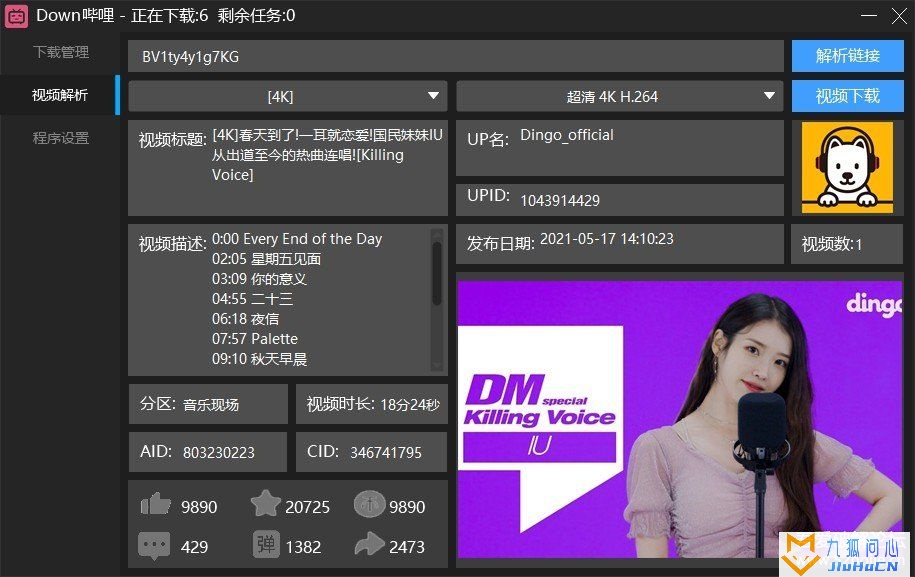Click the 视频下载 button
This screenshot has width=915, height=577.
click(847, 96)
